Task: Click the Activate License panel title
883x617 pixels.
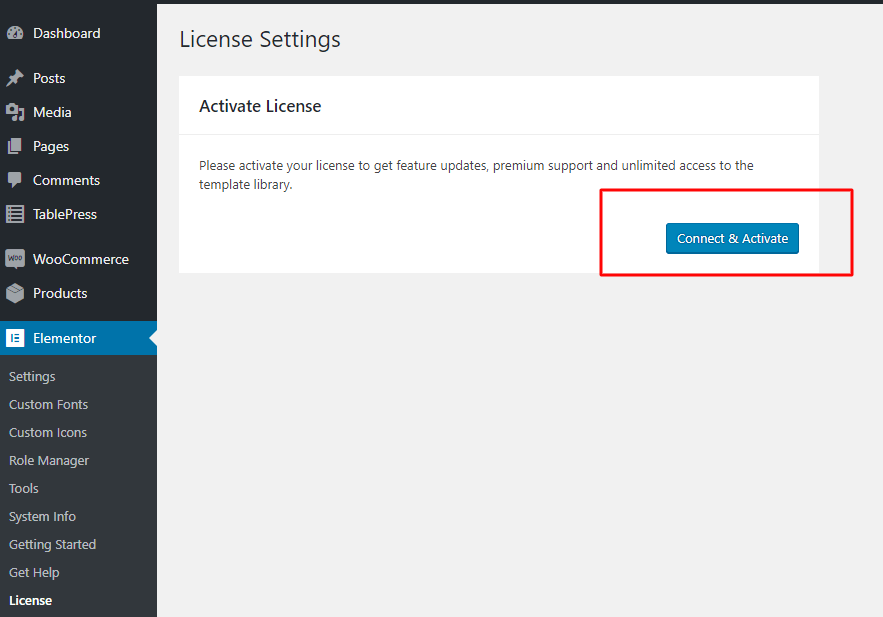Action: point(260,106)
